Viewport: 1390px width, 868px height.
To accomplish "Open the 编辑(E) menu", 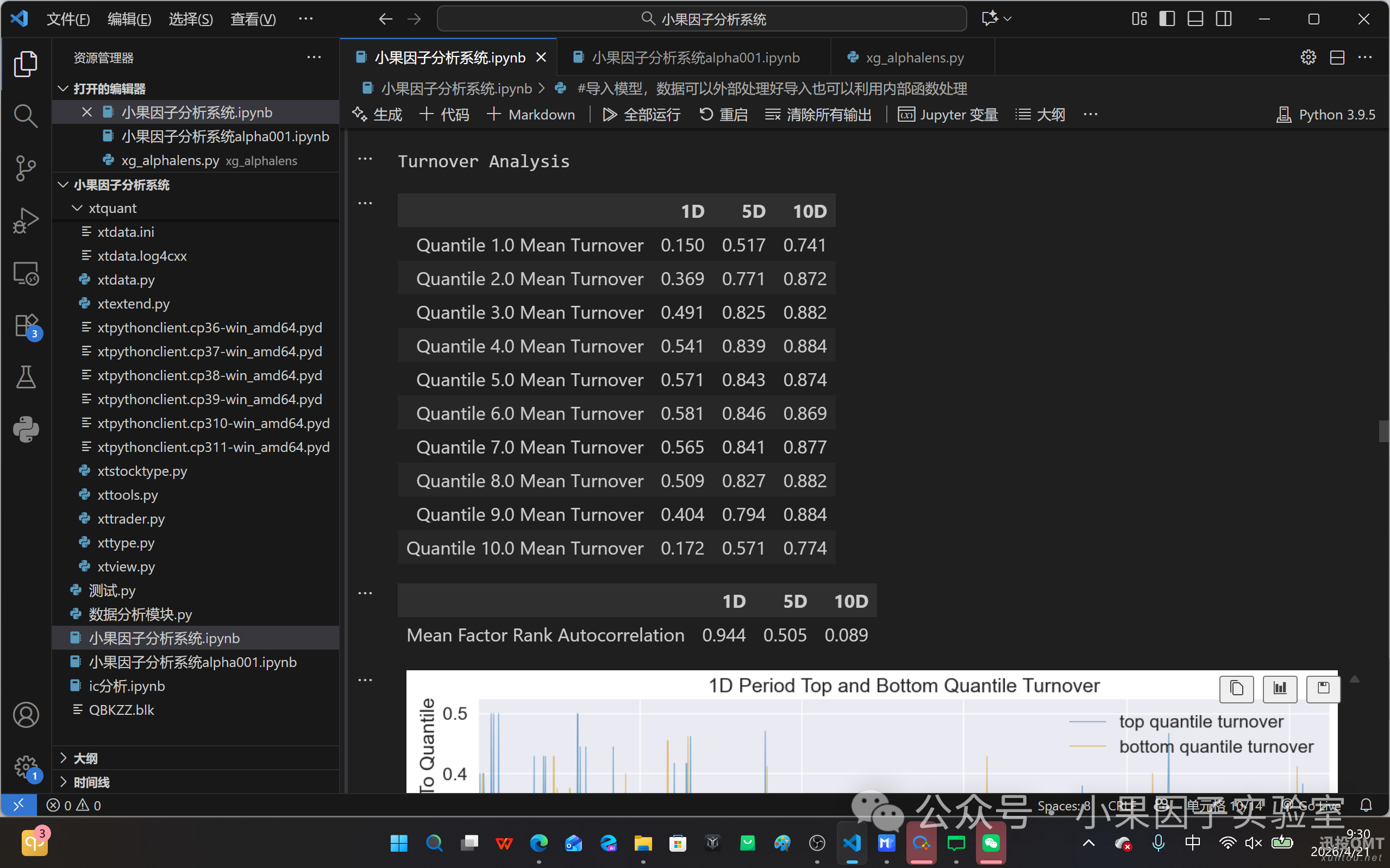I will pos(129,19).
